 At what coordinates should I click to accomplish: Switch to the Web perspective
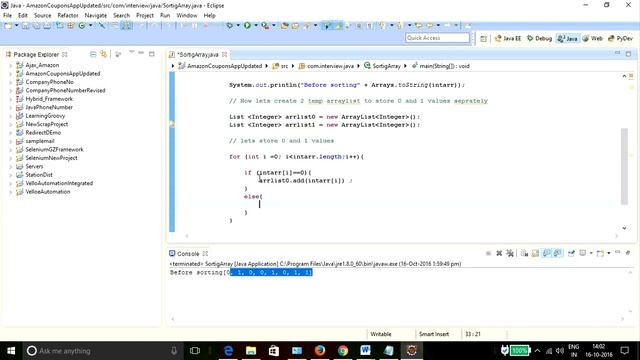592,38
